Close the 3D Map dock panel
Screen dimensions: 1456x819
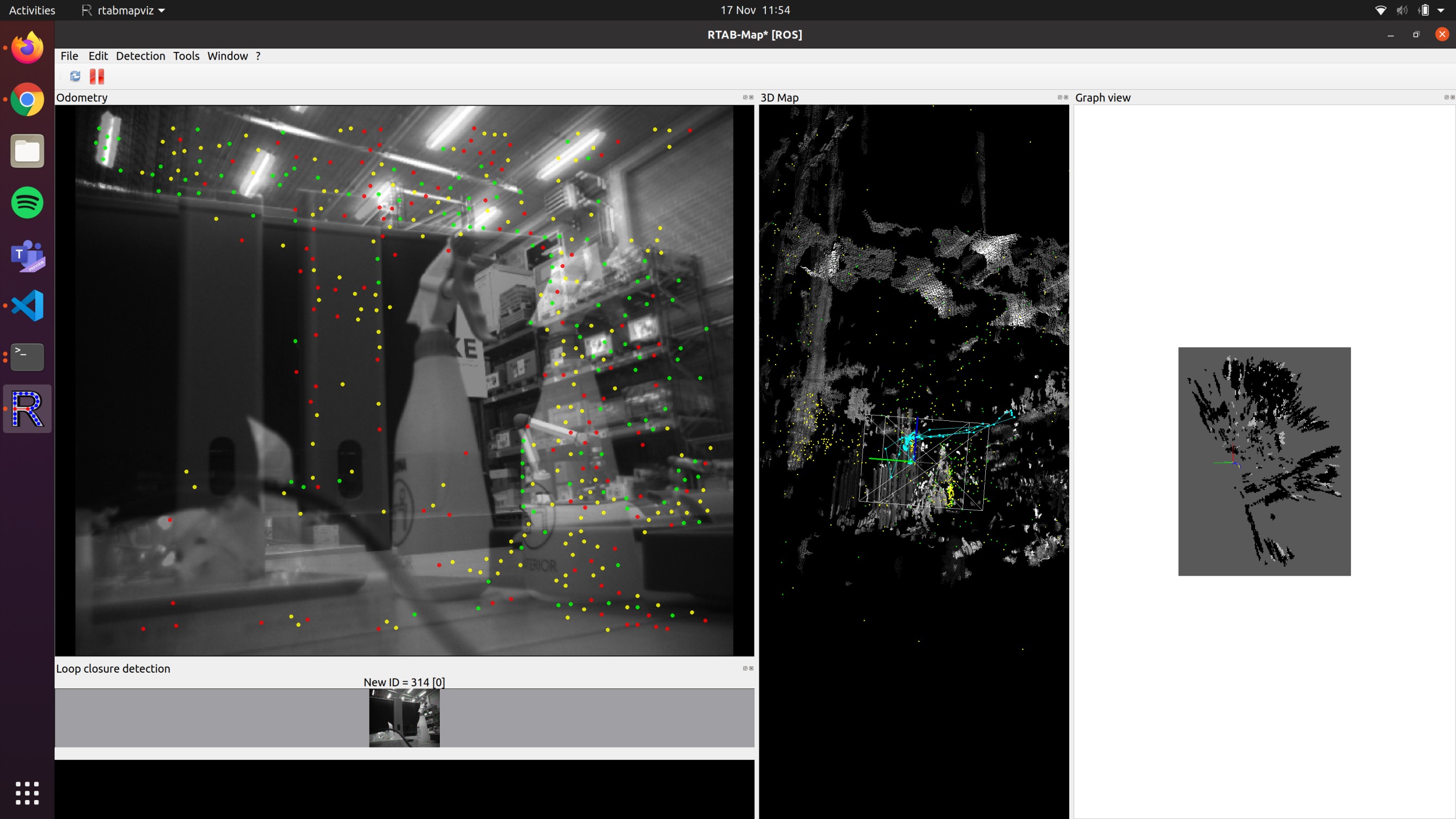coord(1066,97)
